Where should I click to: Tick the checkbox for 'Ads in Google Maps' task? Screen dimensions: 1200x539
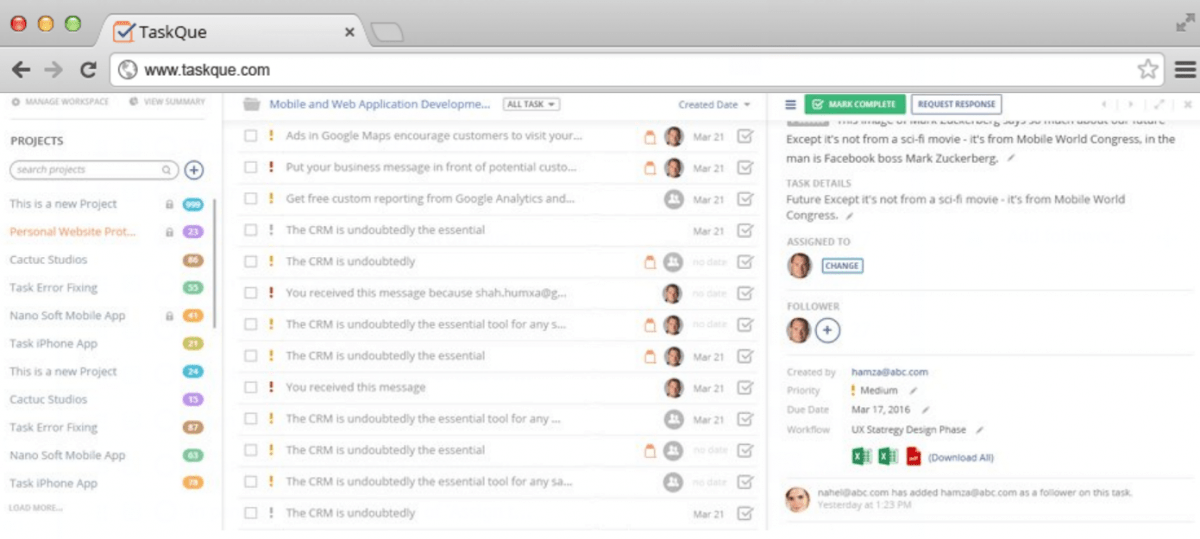pos(251,136)
